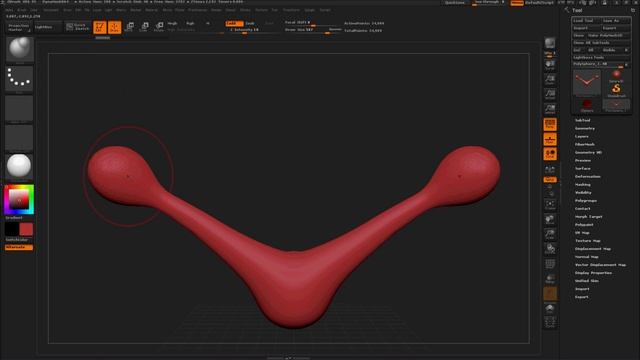Click the Move view icon on right shelf

click(550, 219)
